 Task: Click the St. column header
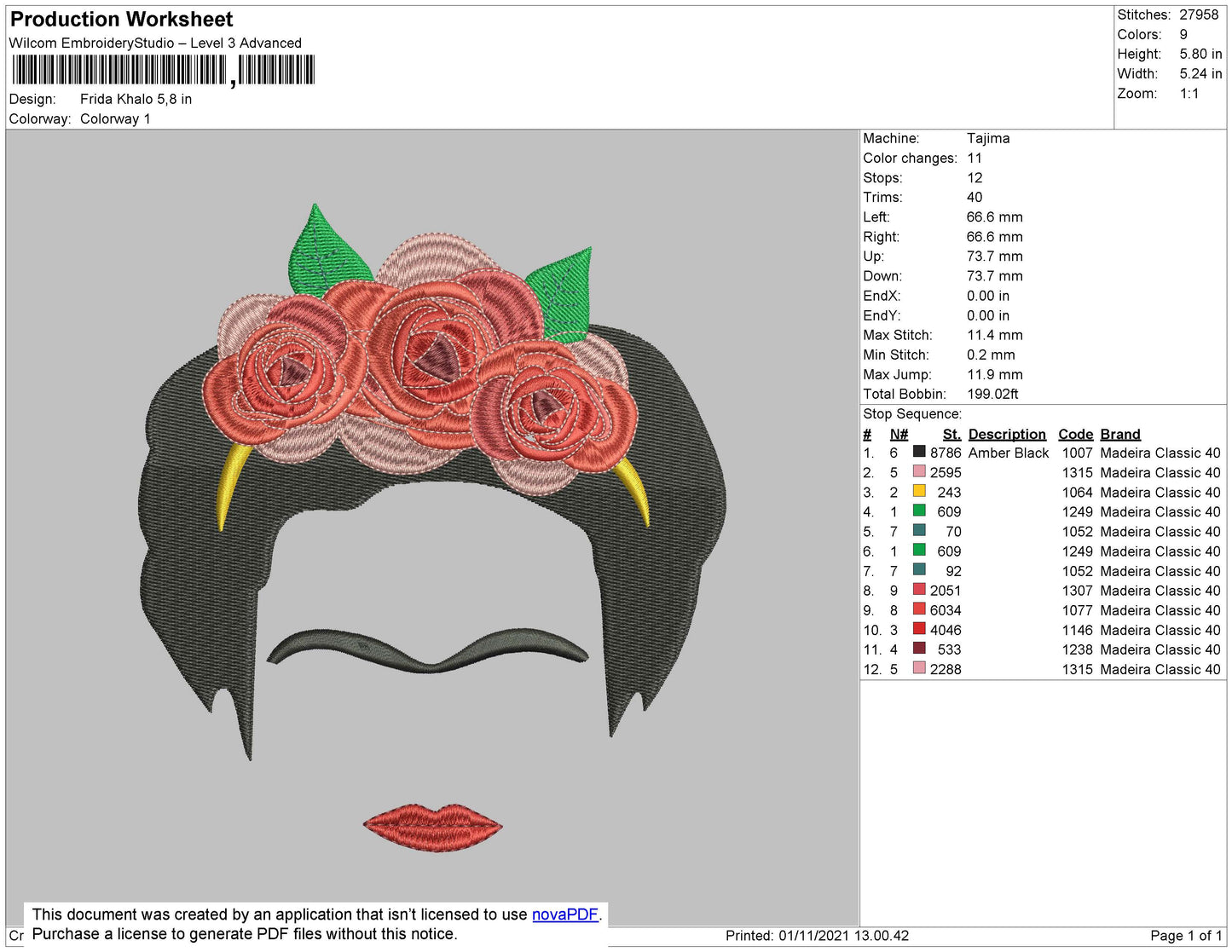(x=951, y=435)
